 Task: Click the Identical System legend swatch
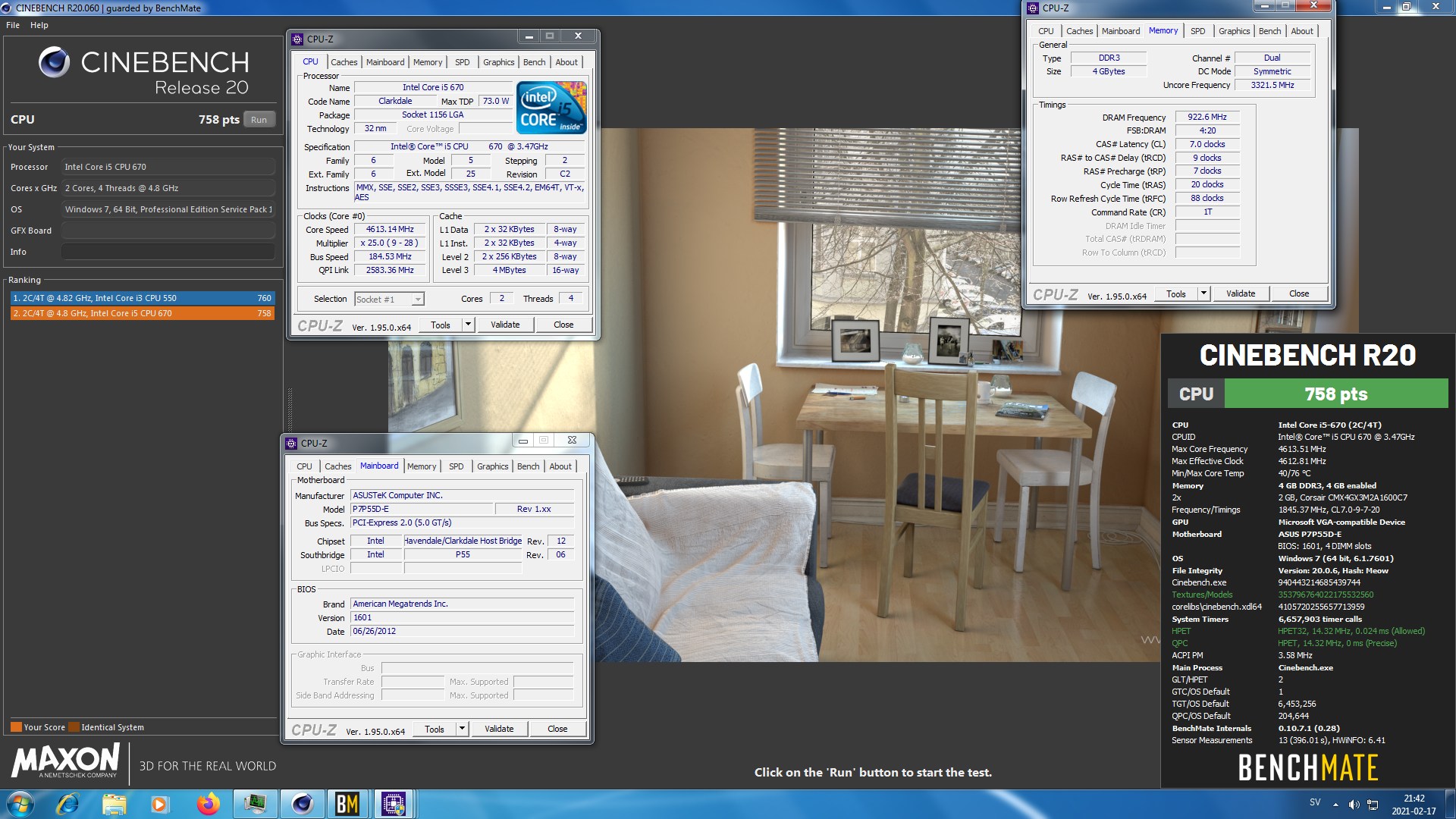pyautogui.click(x=74, y=727)
